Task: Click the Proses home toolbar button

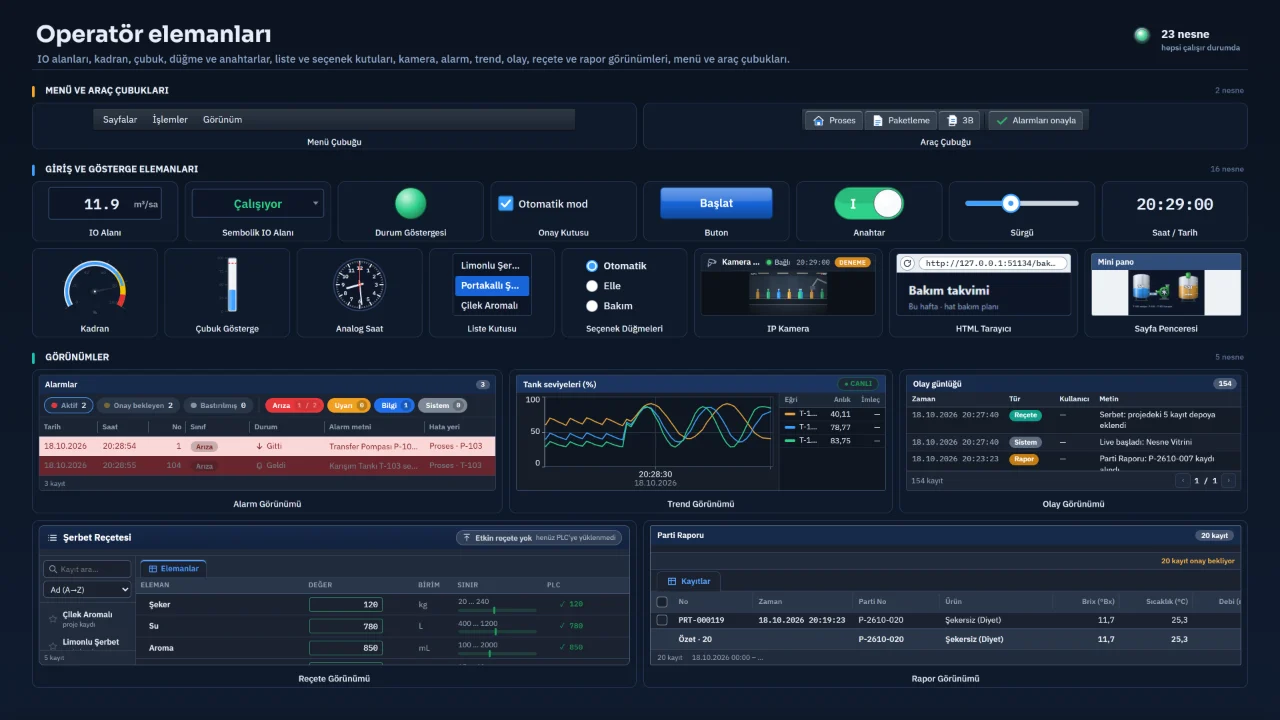Action: coord(834,120)
